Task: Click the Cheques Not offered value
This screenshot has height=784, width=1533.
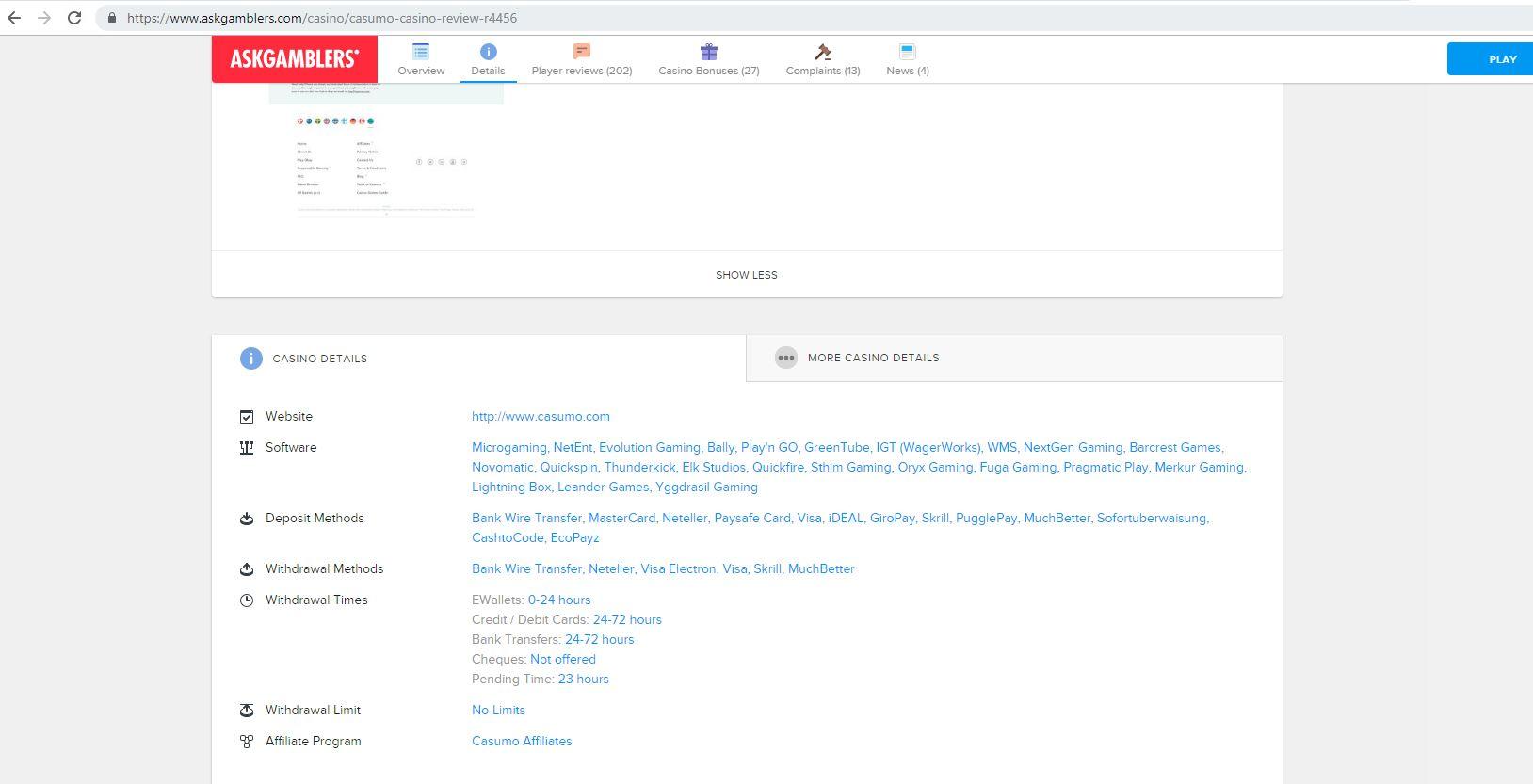Action: tap(563, 659)
